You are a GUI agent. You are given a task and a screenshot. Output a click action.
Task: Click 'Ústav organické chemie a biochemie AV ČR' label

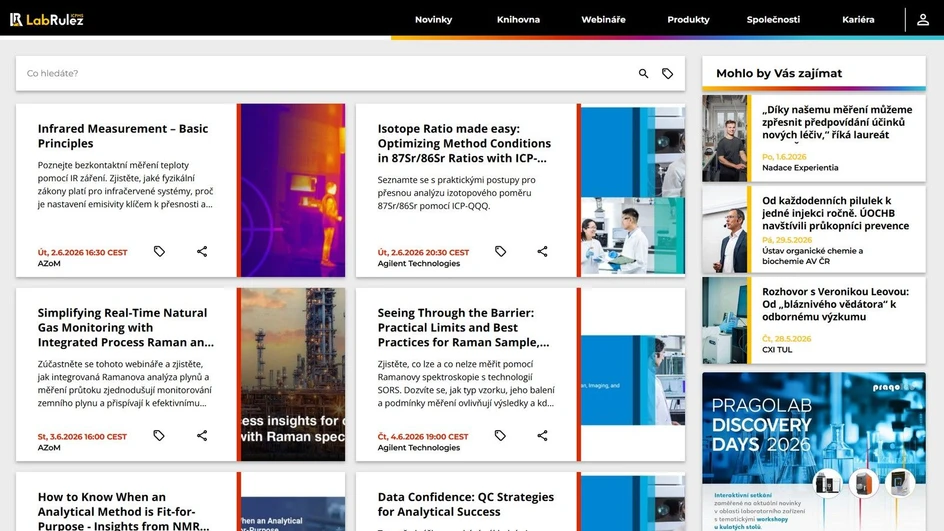tap(812, 256)
